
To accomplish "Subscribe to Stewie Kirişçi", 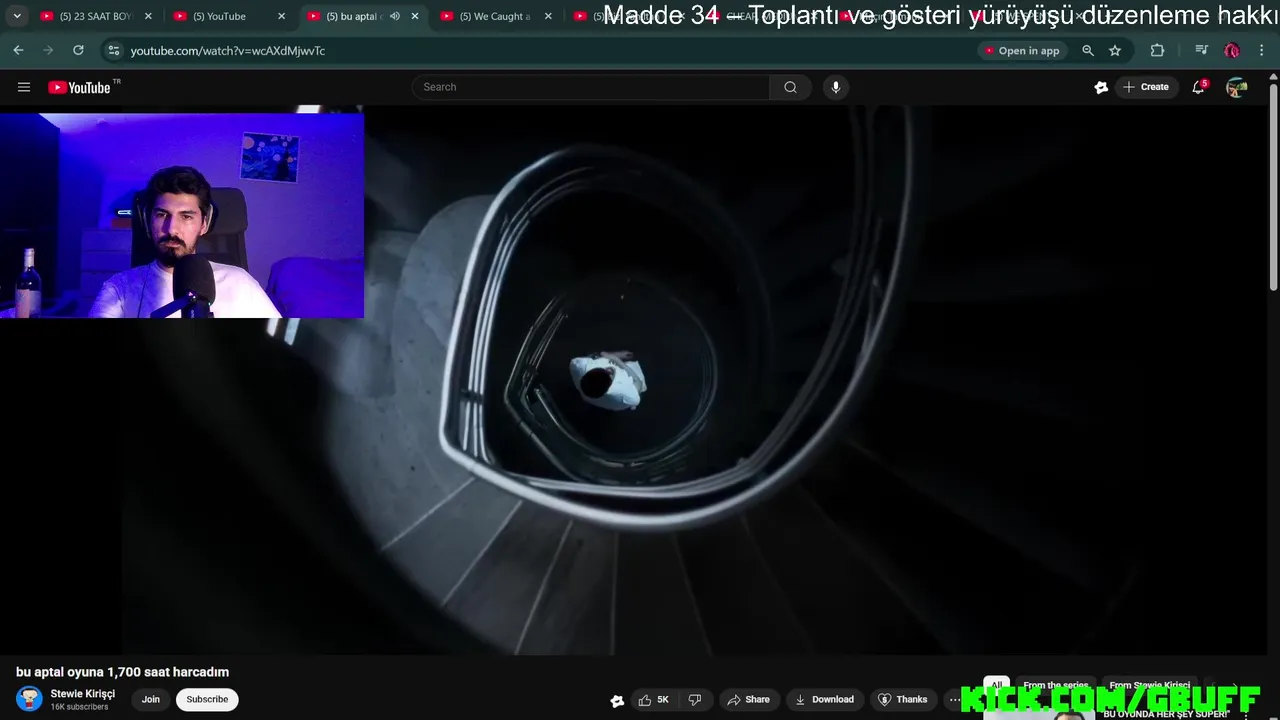I will point(207,699).
